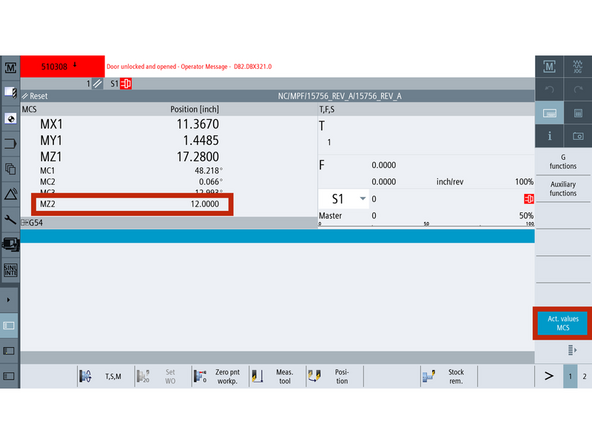Click the Stock removal icon
Screen dimensions: 592x444
[429, 376]
